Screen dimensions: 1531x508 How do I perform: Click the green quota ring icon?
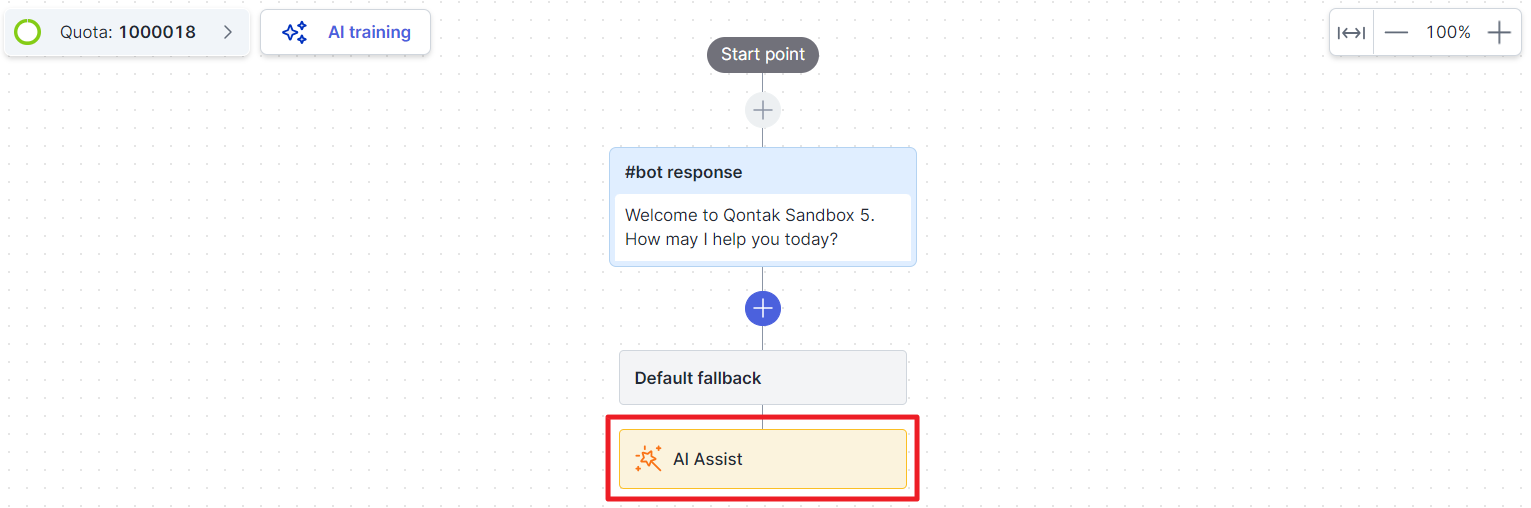coord(28,32)
